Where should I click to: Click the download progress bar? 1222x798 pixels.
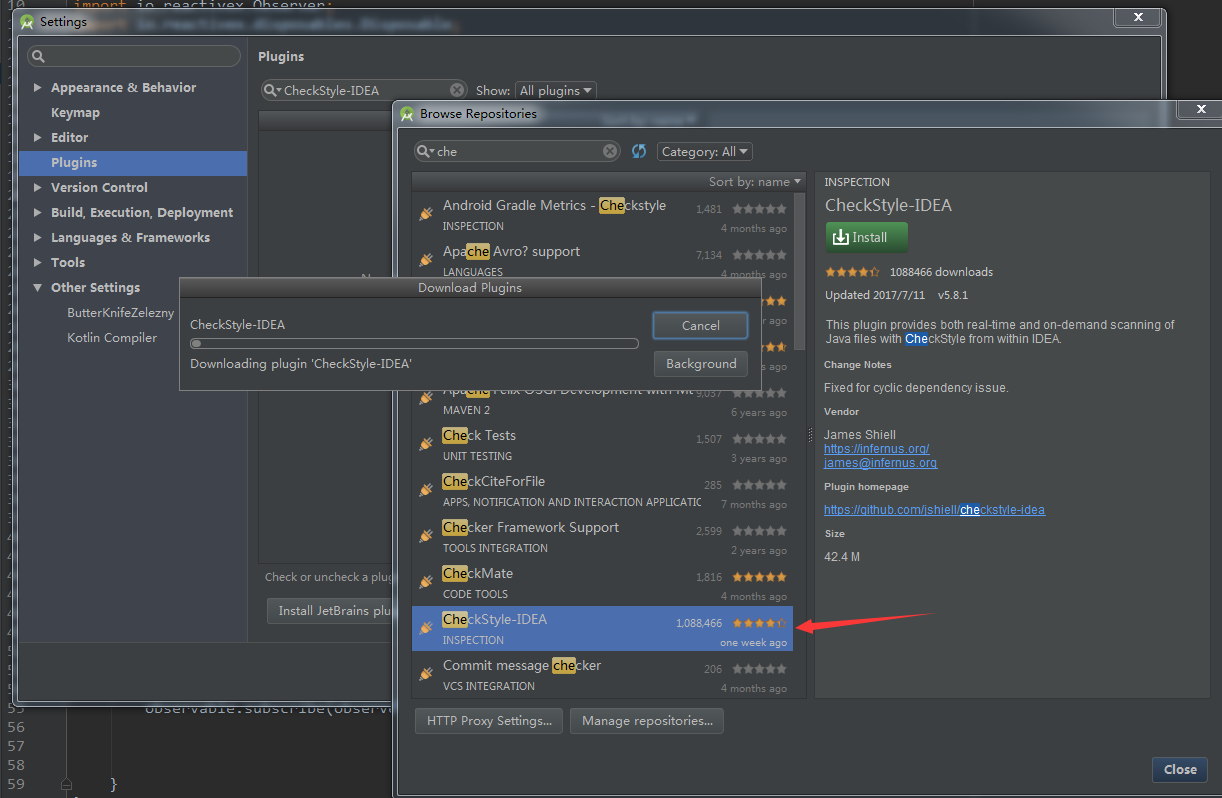tap(414, 344)
